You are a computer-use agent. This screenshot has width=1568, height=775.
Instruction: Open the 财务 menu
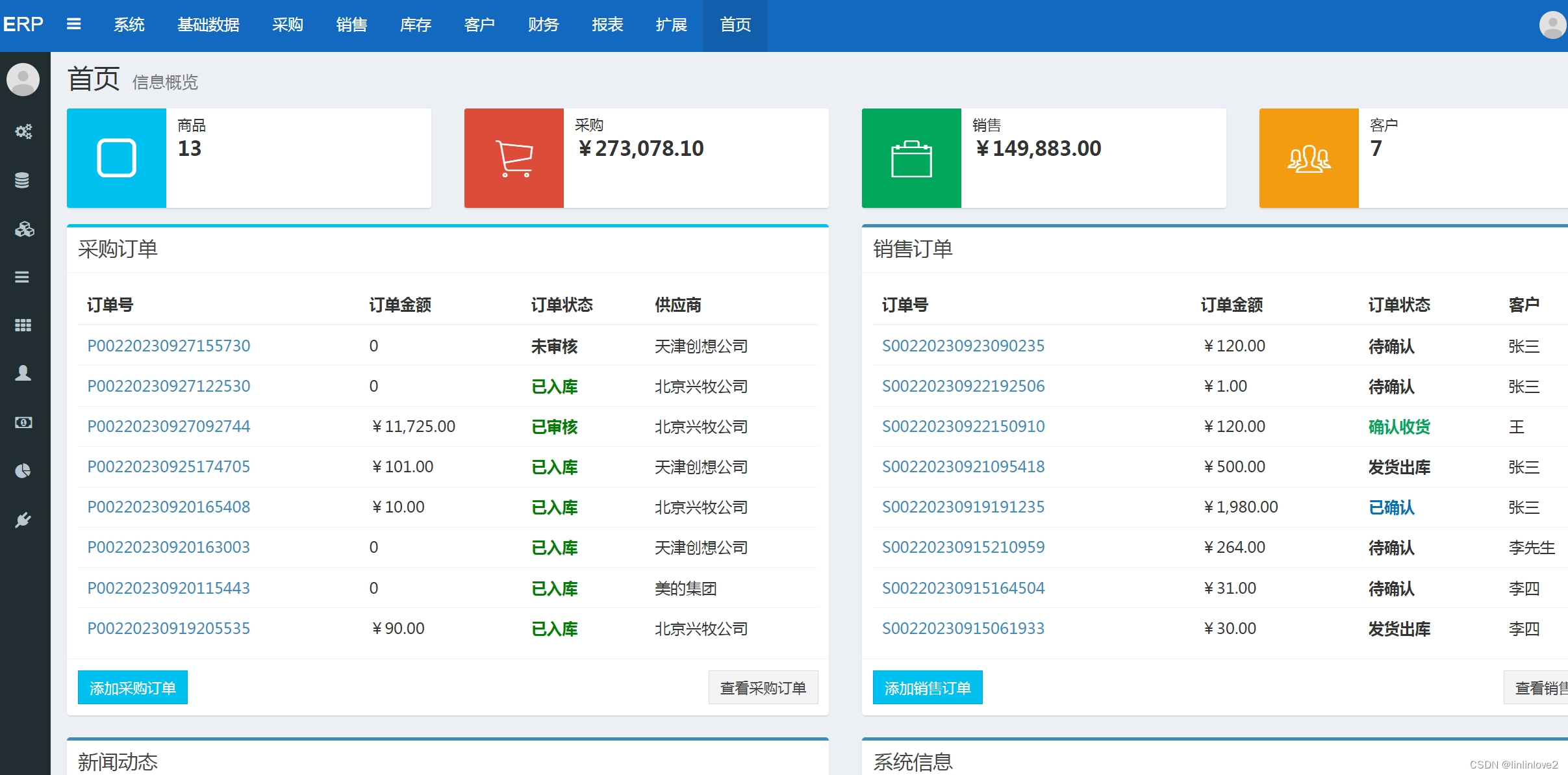tap(544, 25)
